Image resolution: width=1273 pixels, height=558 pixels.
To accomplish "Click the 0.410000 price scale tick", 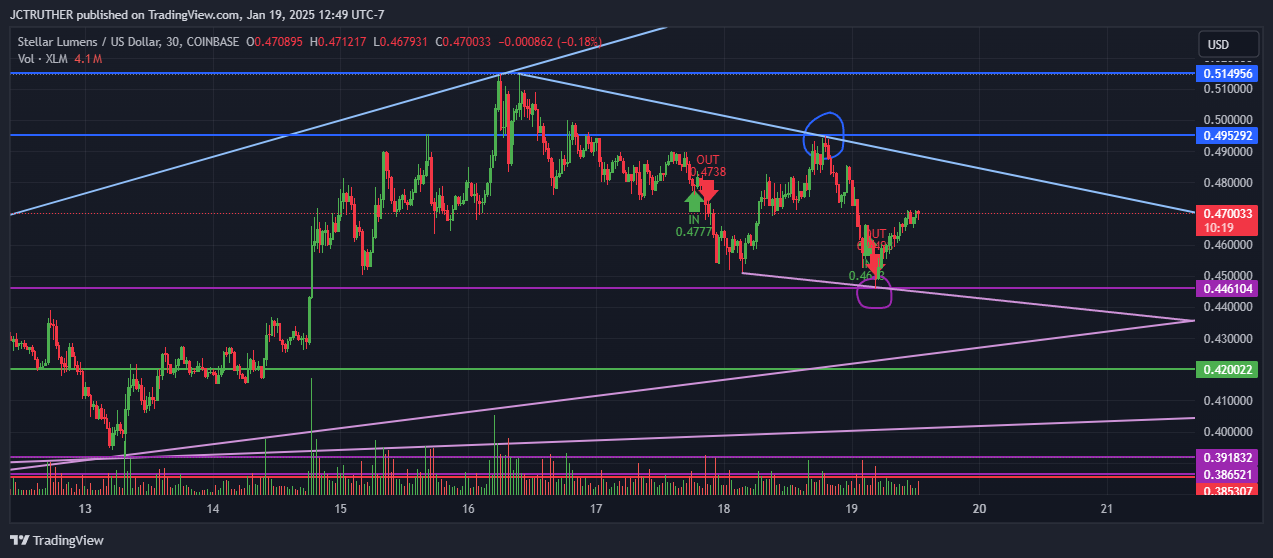I will pyautogui.click(x=1227, y=401).
